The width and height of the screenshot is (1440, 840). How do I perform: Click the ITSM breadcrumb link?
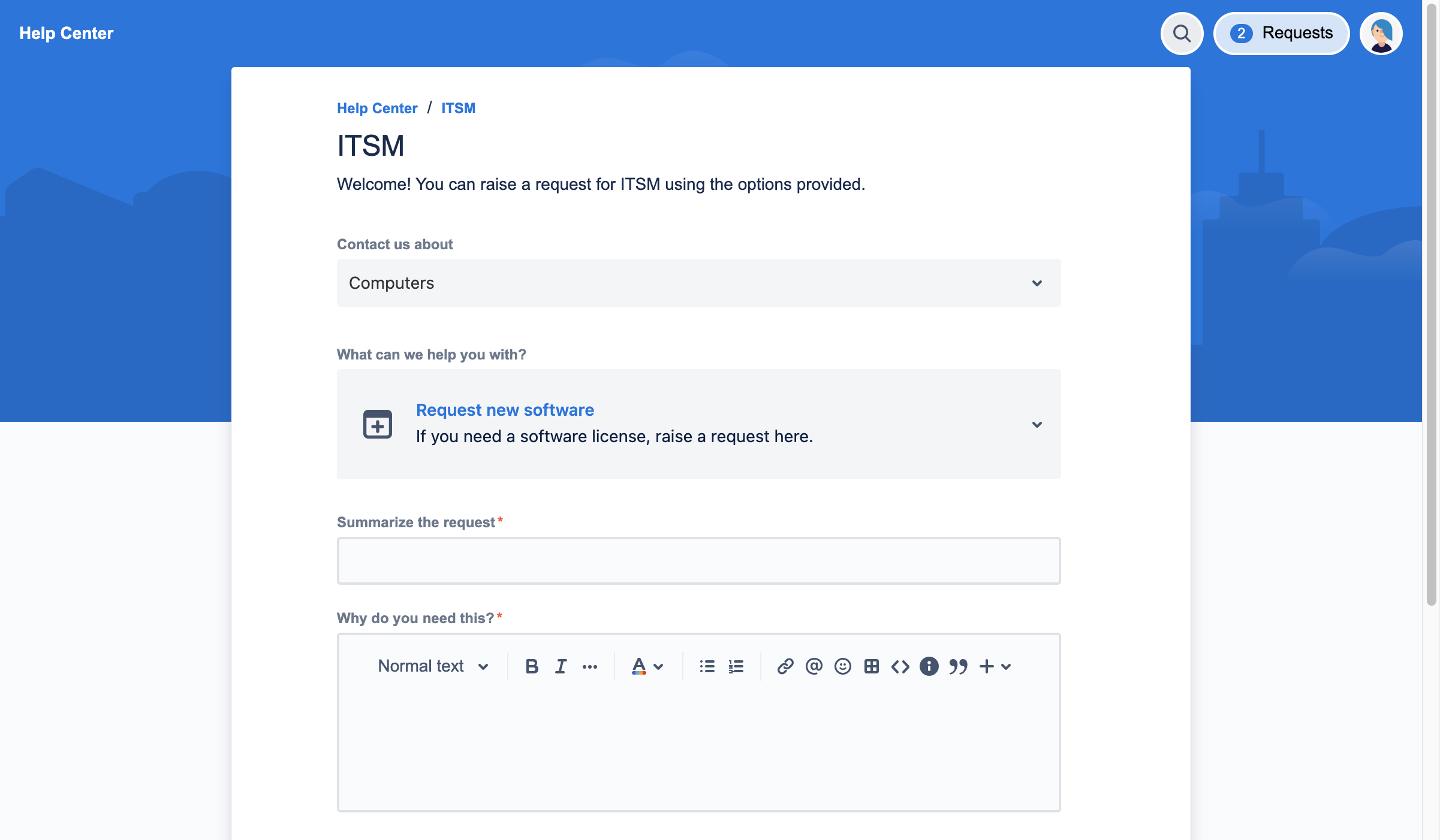tap(459, 108)
